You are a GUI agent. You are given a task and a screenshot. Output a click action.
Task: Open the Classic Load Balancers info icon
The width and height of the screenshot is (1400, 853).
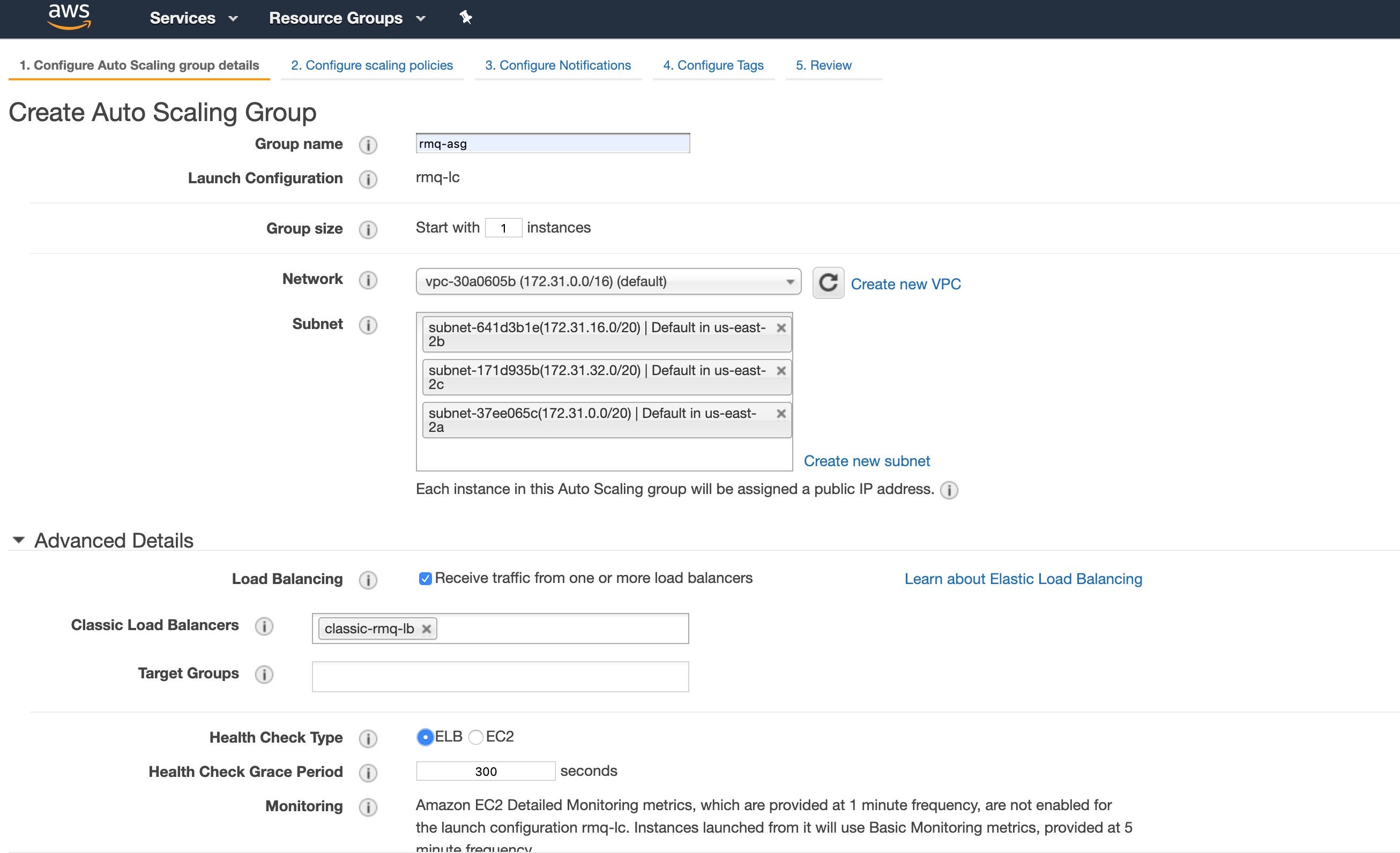coord(264,626)
